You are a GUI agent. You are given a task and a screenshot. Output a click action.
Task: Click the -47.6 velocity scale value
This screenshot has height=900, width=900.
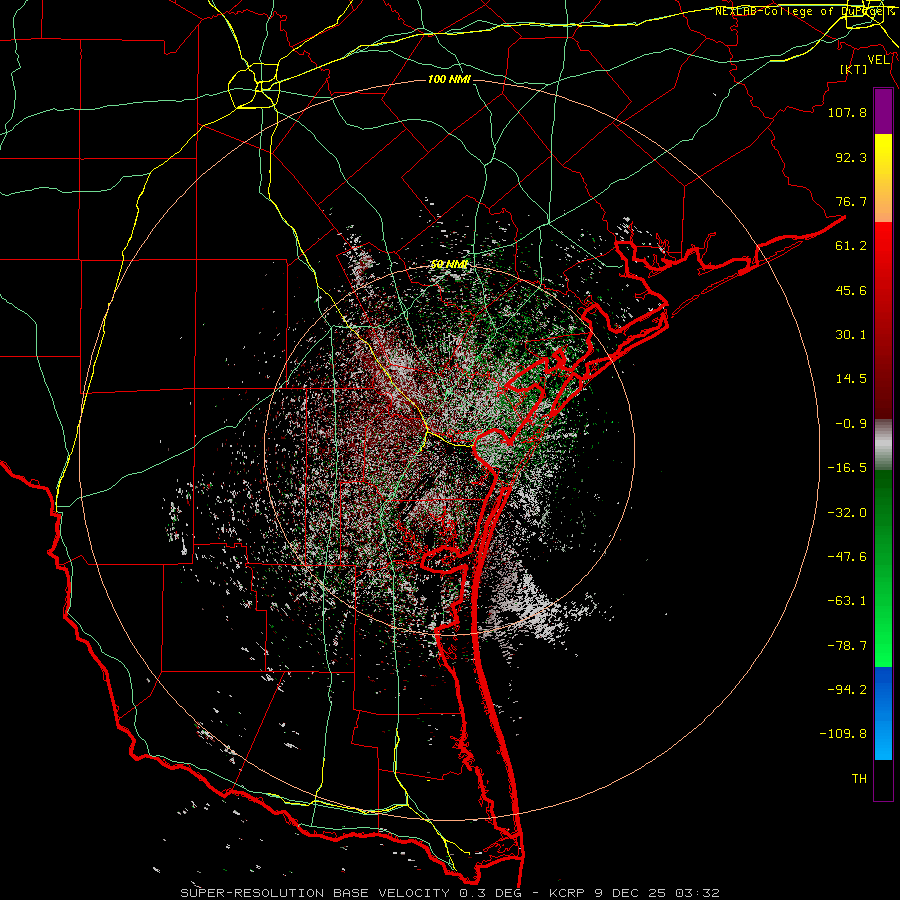(x=847, y=557)
